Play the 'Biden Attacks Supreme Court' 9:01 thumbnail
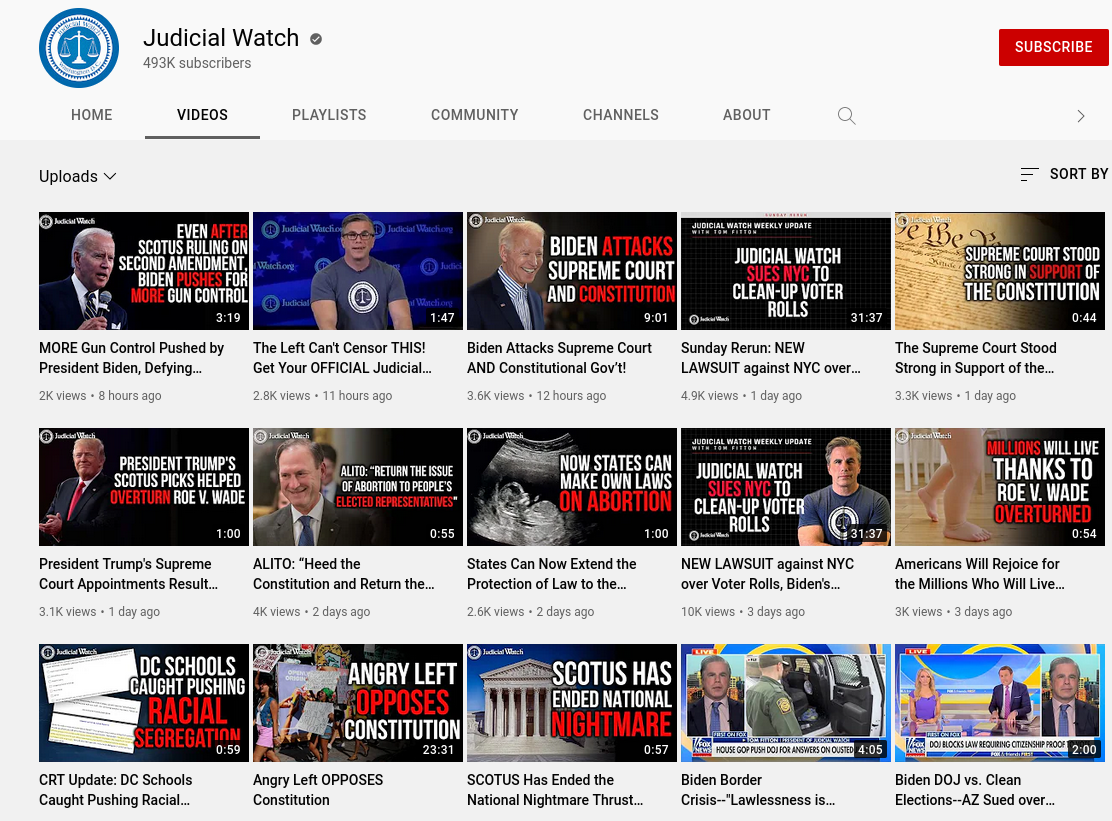This screenshot has width=1112, height=821. (572, 271)
